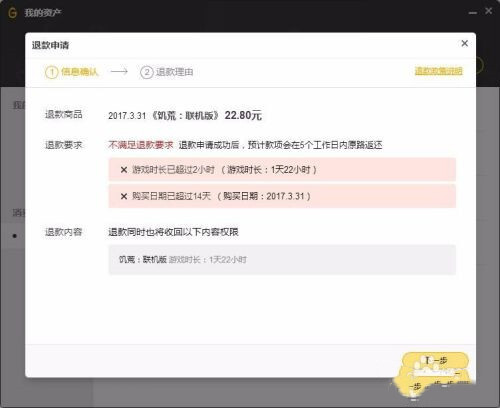
Task: Select the 信息确认 step label
Action: 80,72
